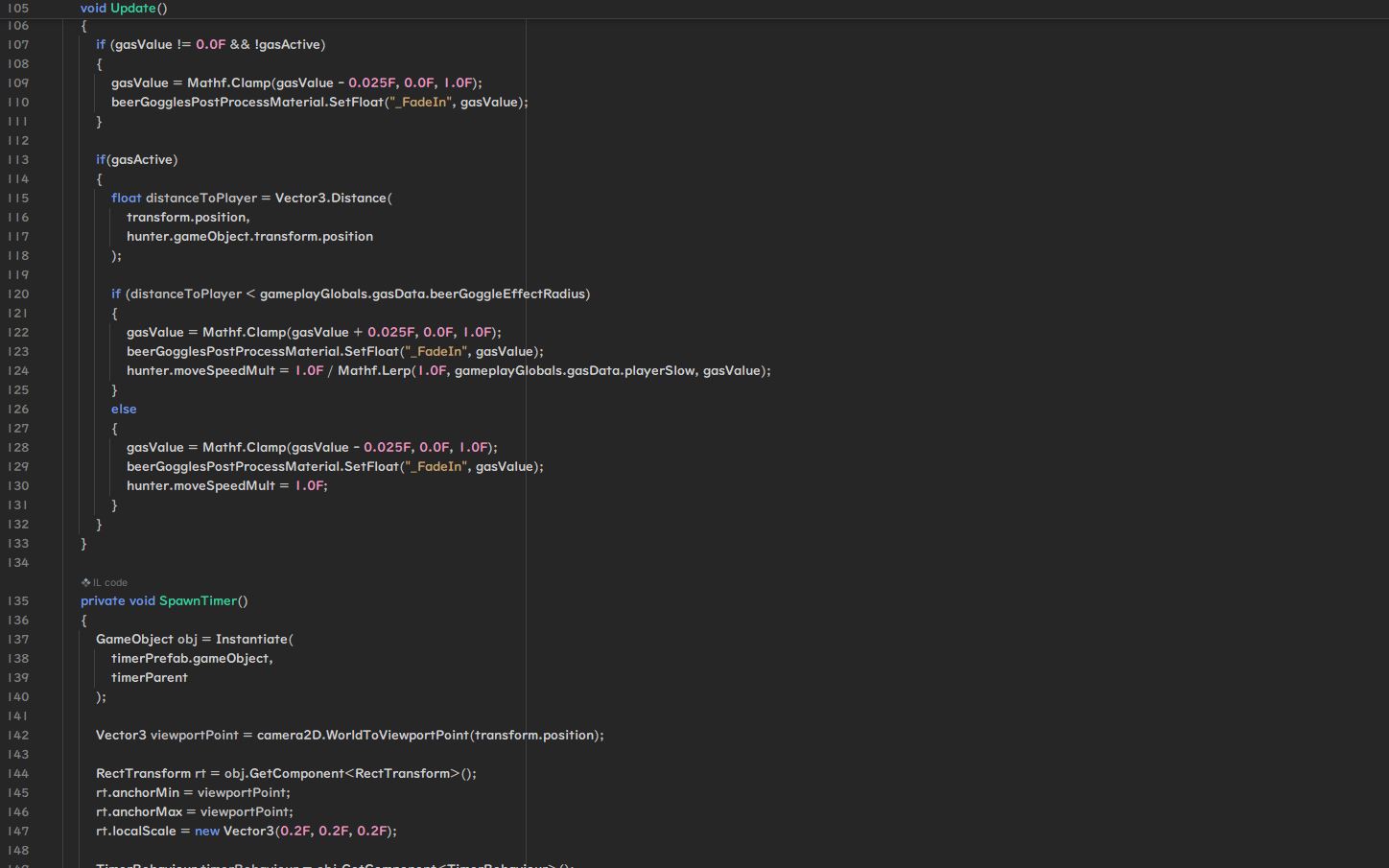
Task: Click rt.anchorMin on line 145
Action: tap(137, 792)
